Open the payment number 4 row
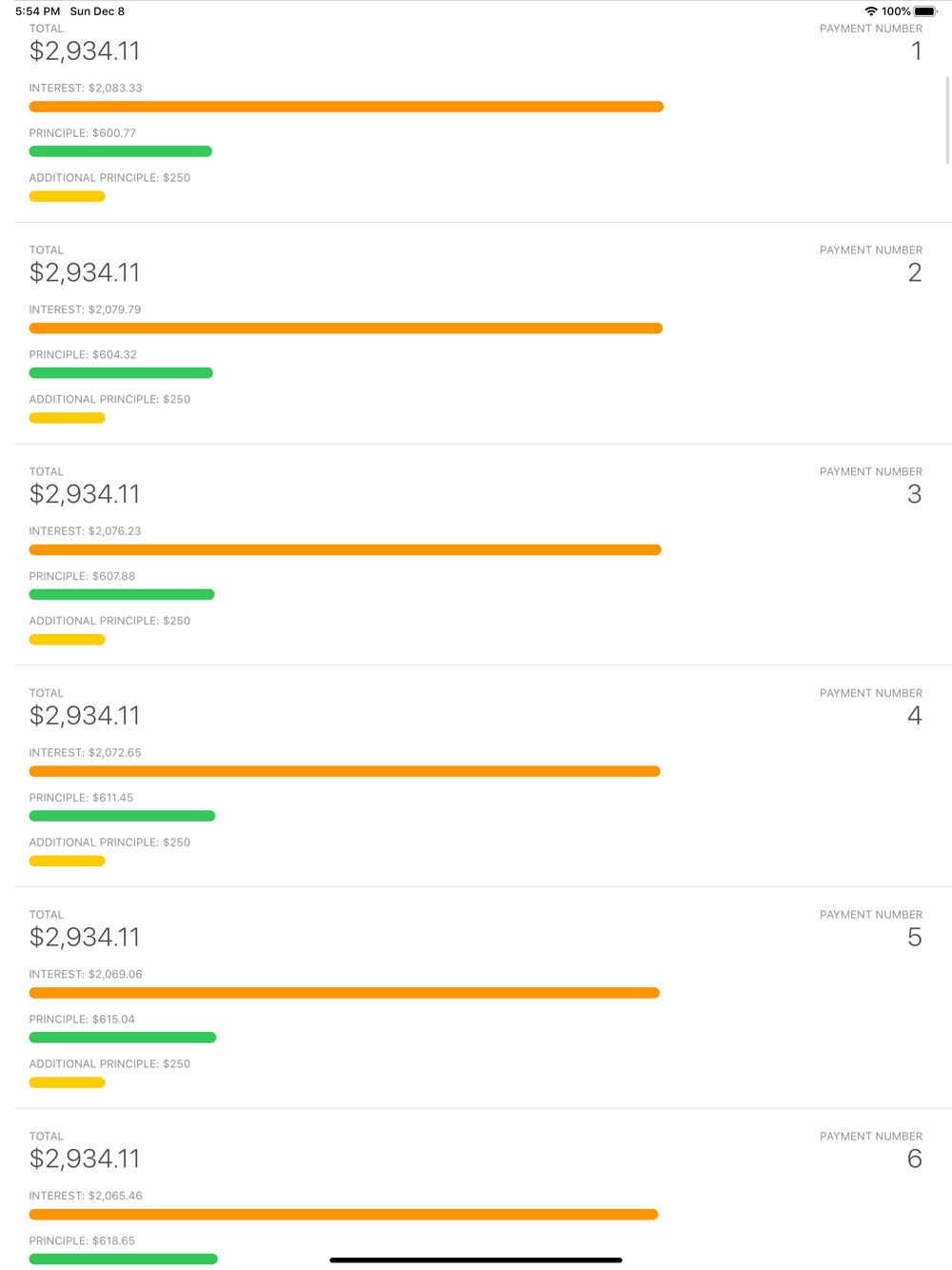The height and width of the screenshot is (1270, 952). click(x=483, y=776)
